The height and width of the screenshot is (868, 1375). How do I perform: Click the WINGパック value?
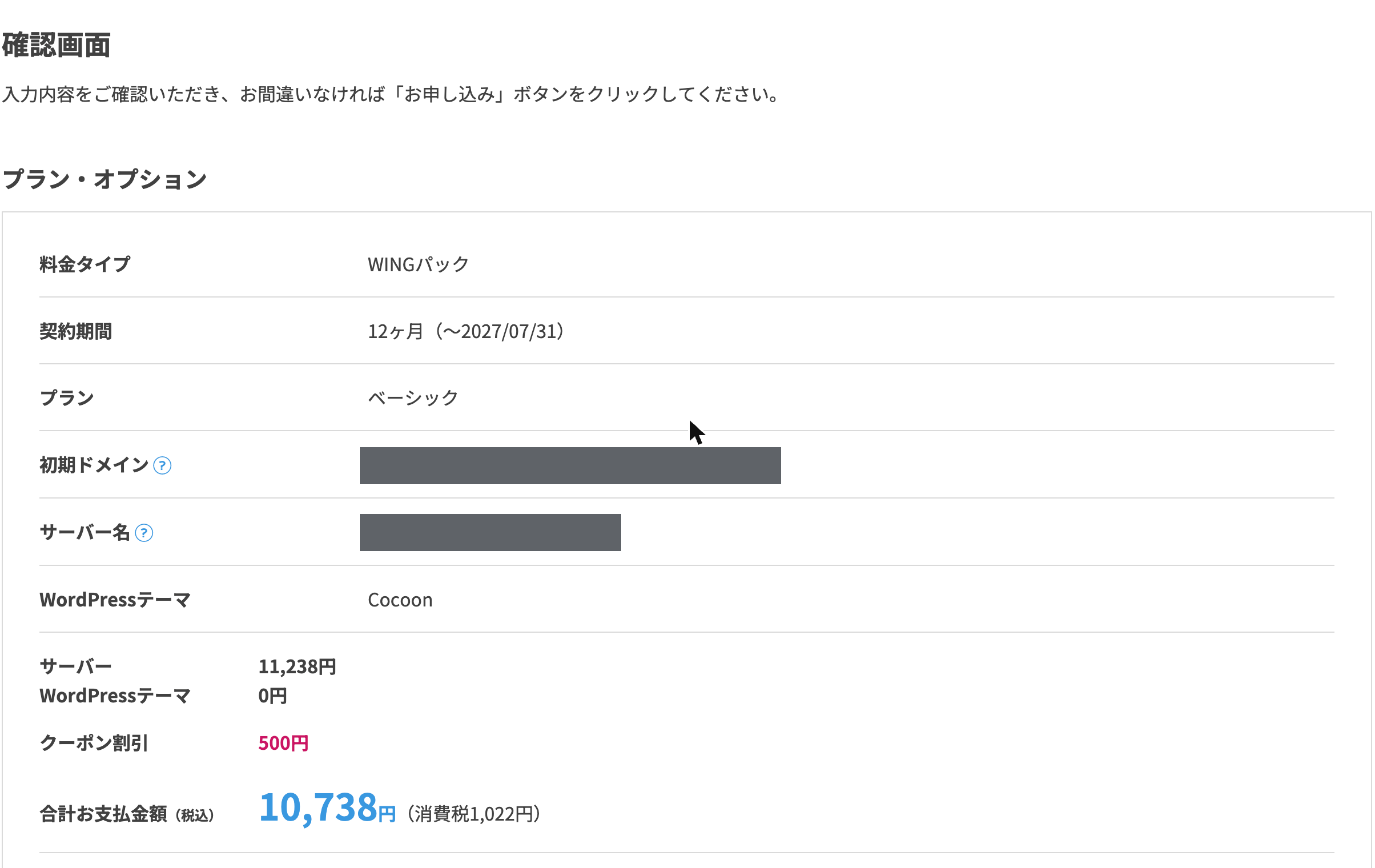[418, 264]
